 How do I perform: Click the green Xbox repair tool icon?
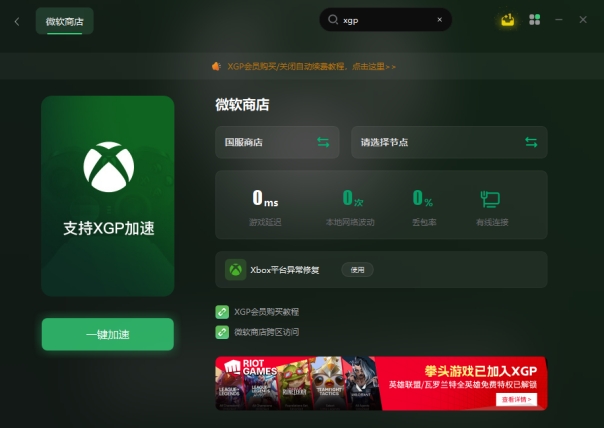pyautogui.click(x=236, y=270)
